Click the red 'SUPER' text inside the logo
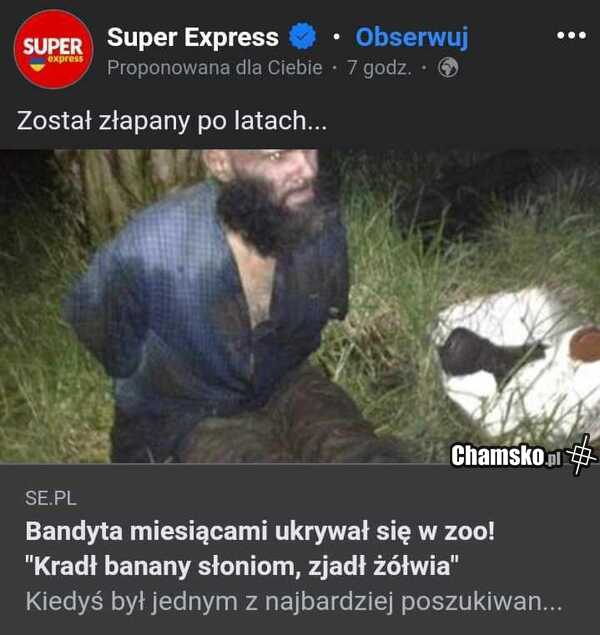The height and width of the screenshot is (635, 600). (53, 46)
